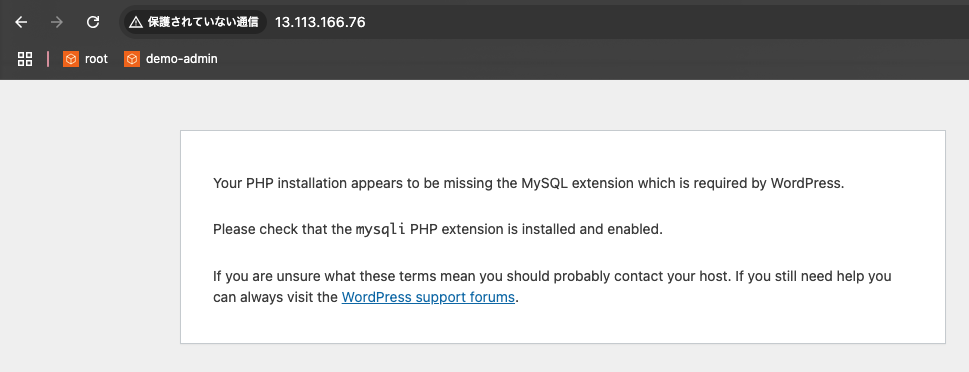Click the warning triangle security icon
The height and width of the screenshot is (372, 969).
point(136,22)
